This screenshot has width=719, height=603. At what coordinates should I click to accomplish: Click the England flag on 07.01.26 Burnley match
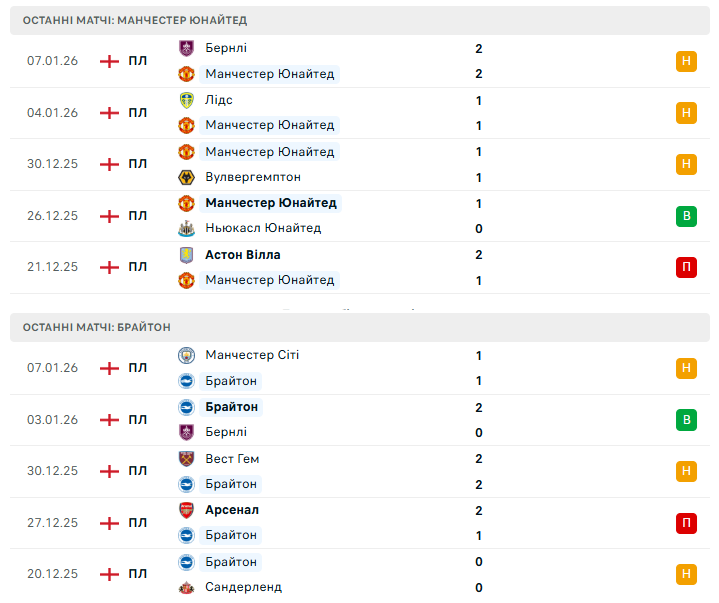[109, 61]
